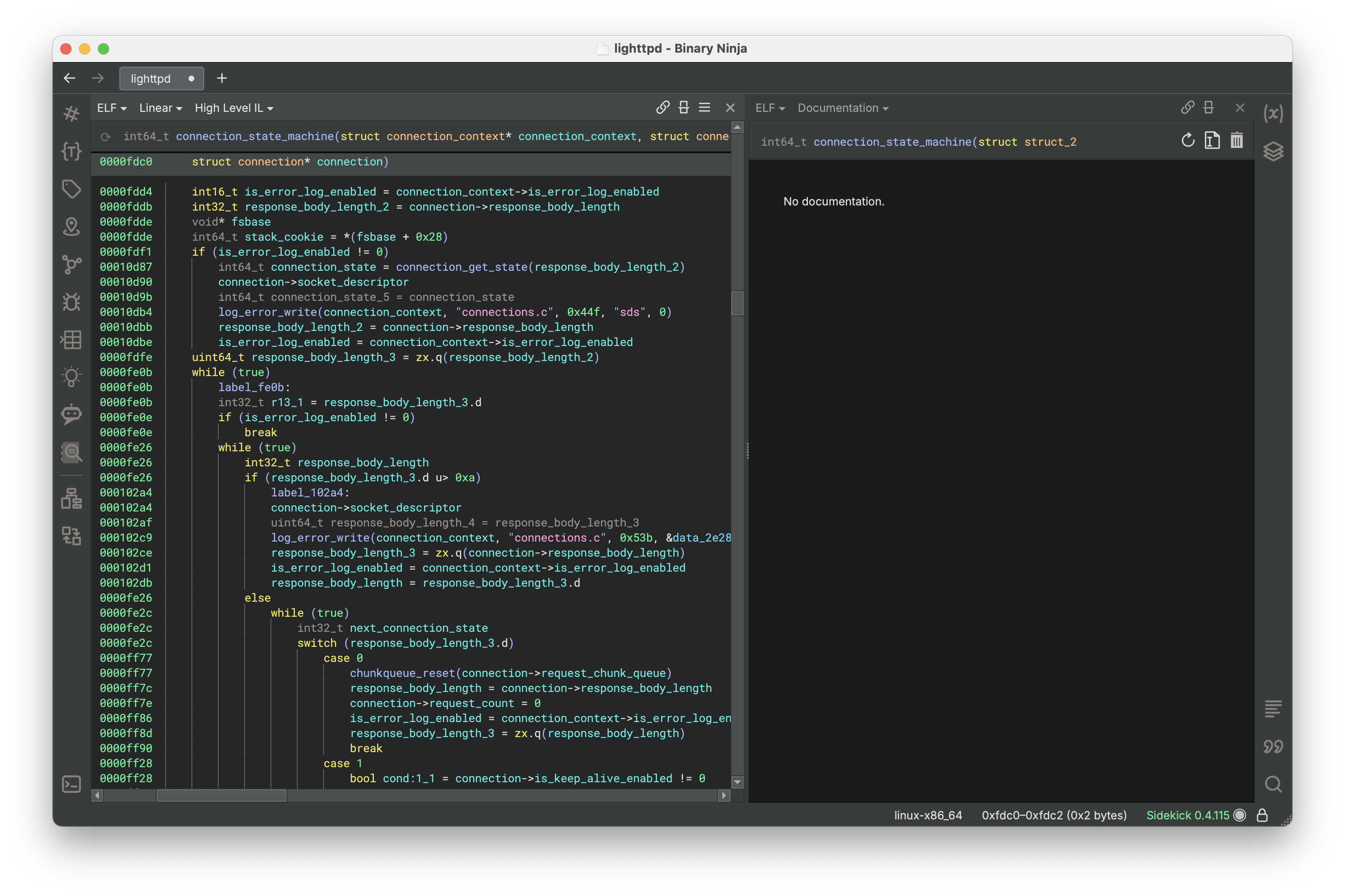Open the Debugger sidebar panel
The image size is (1345, 896).
pyautogui.click(x=71, y=302)
